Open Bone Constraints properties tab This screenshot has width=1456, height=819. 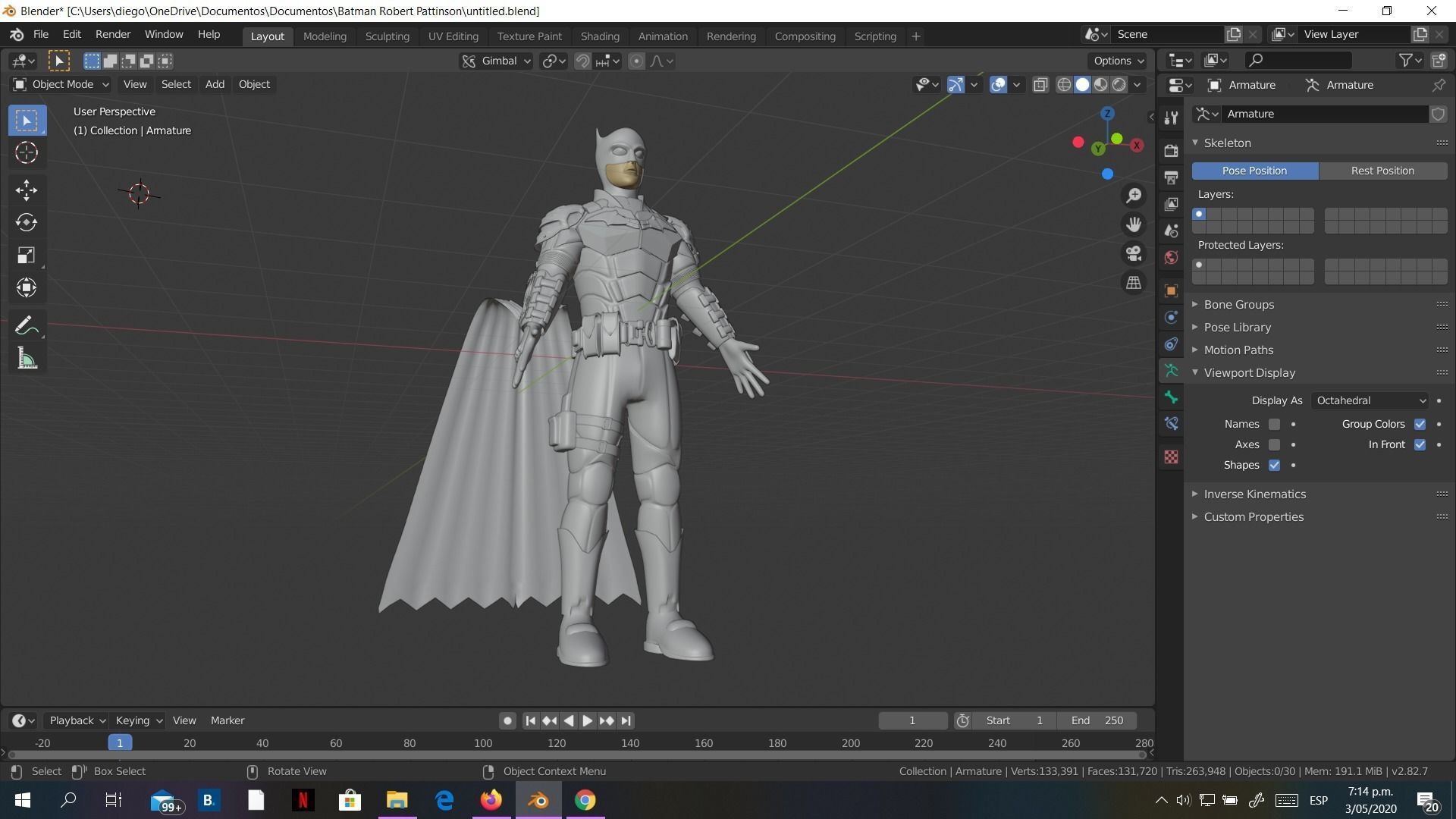tap(1172, 424)
